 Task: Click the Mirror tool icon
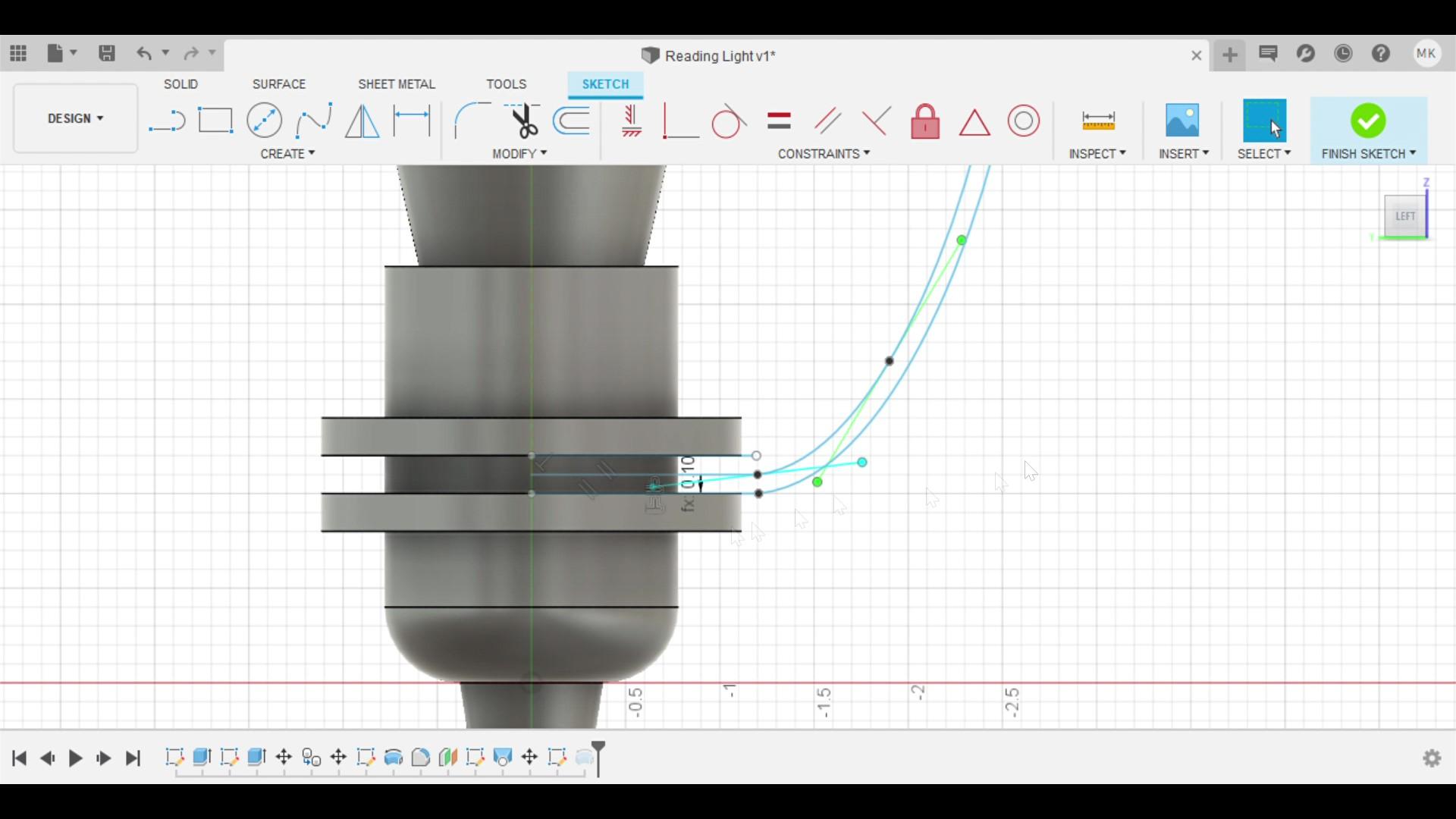tap(362, 121)
